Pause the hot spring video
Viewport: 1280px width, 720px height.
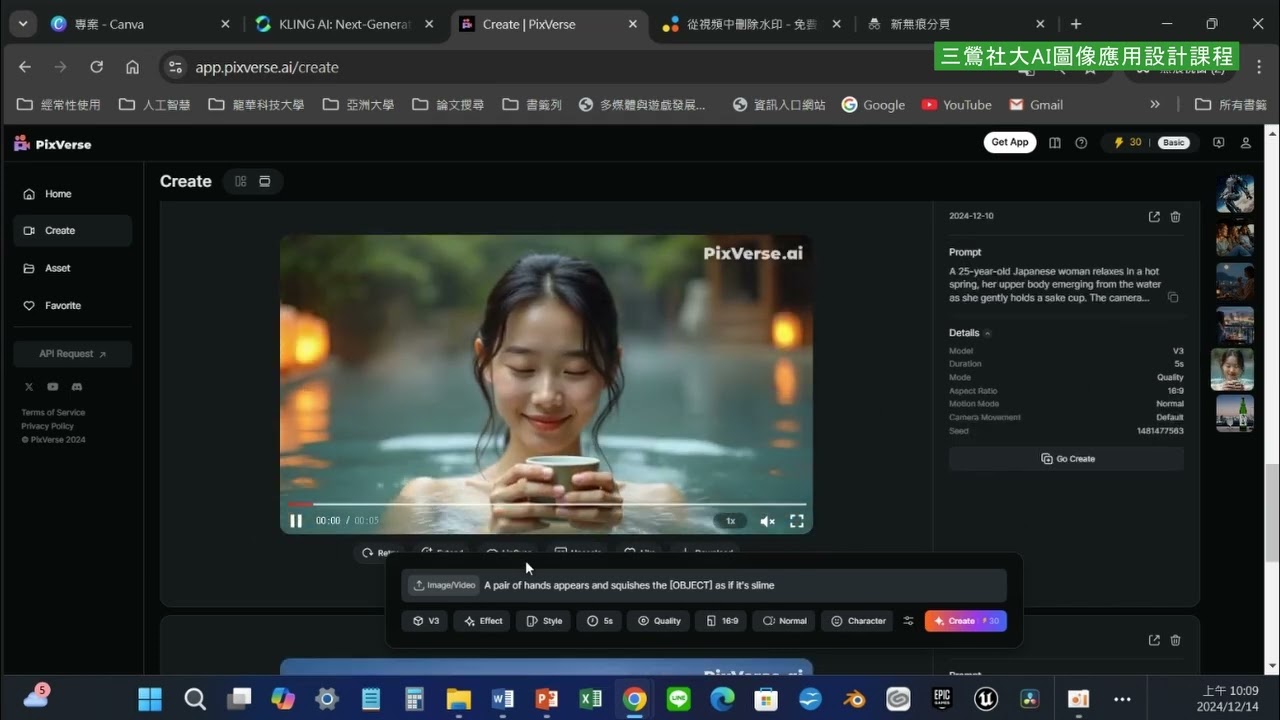pyautogui.click(x=296, y=520)
